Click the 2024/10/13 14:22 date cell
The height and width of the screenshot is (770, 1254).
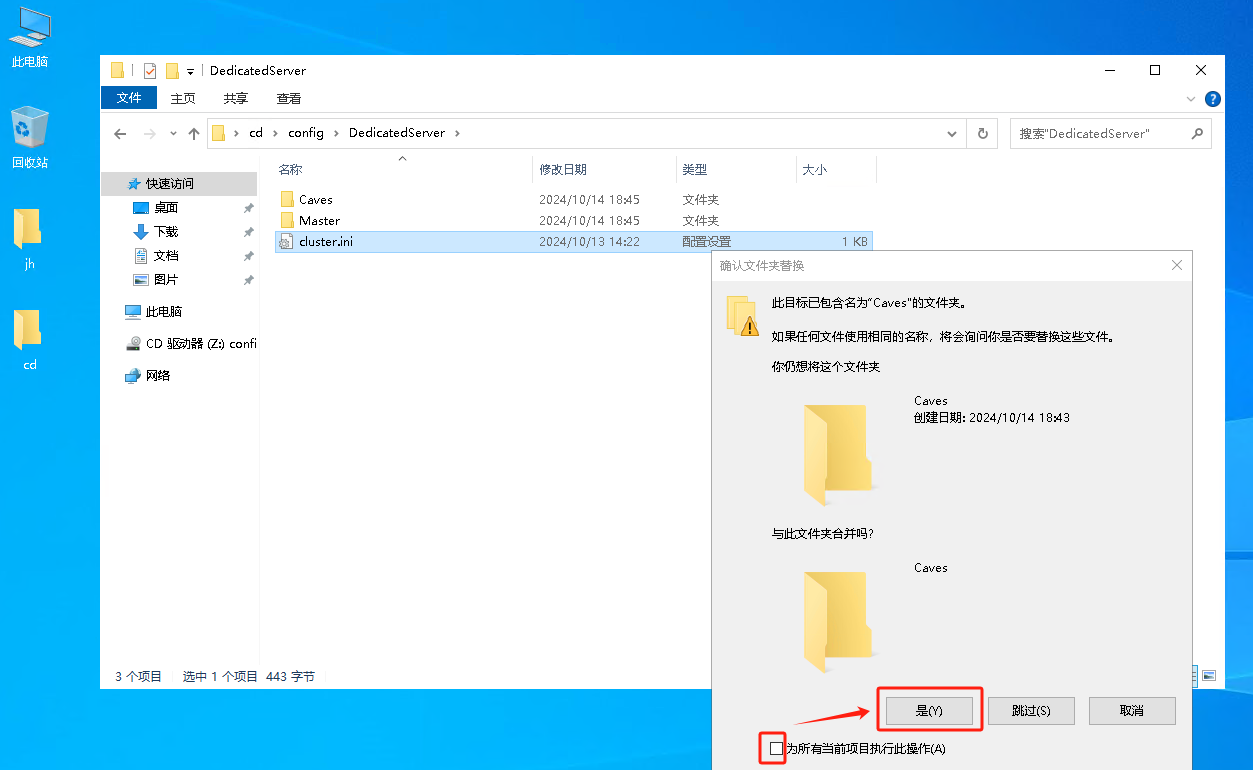click(x=590, y=242)
